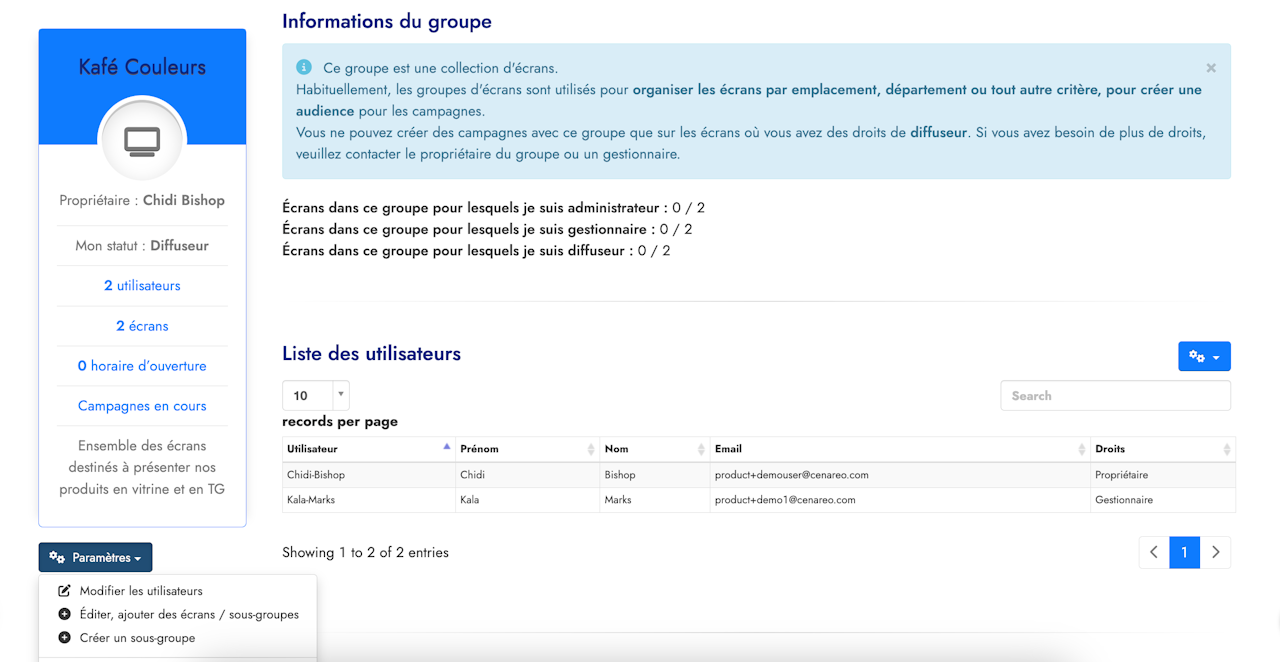The width and height of the screenshot is (1280, 662).
Task: Click the owner name Chidi Bishop
Action: [x=184, y=200]
